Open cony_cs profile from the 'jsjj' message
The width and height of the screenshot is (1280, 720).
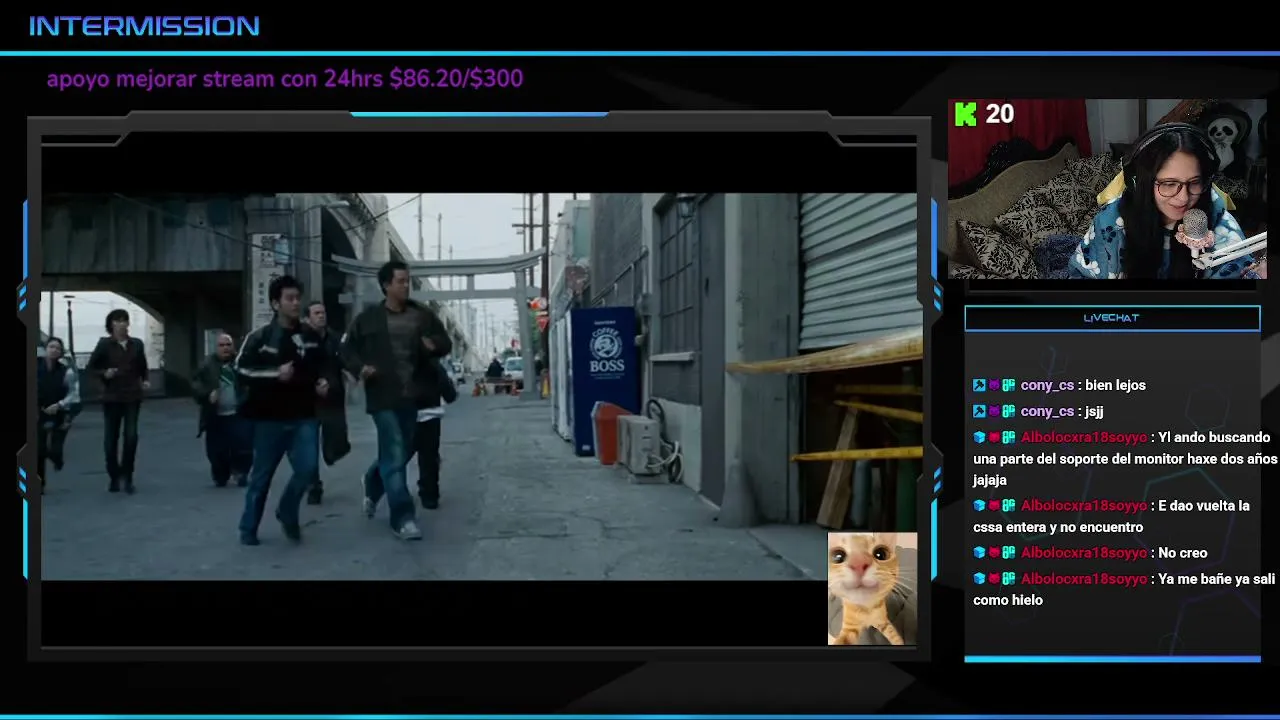click(x=1047, y=411)
